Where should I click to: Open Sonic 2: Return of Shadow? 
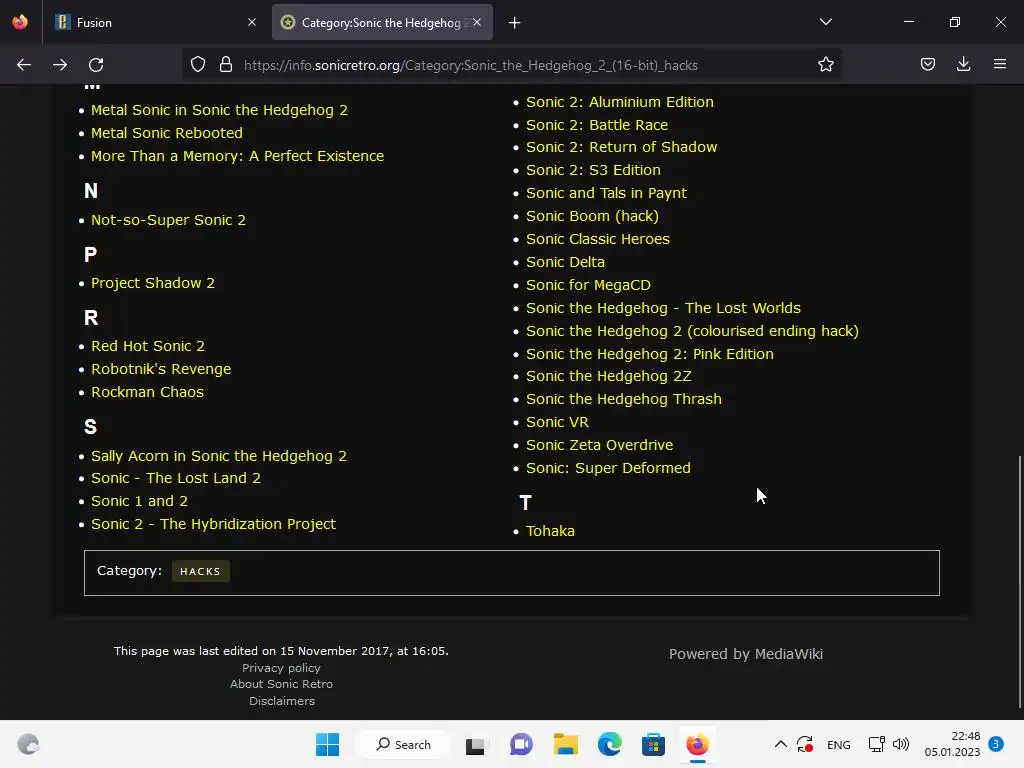[622, 147]
